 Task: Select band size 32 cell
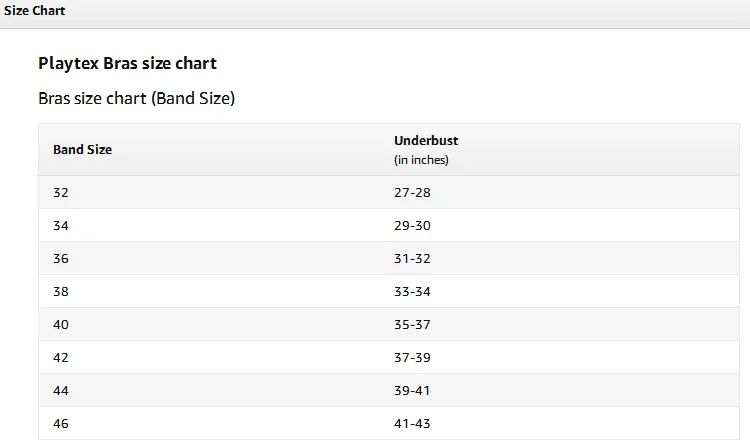pyautogui.click(x=61, y=192)
